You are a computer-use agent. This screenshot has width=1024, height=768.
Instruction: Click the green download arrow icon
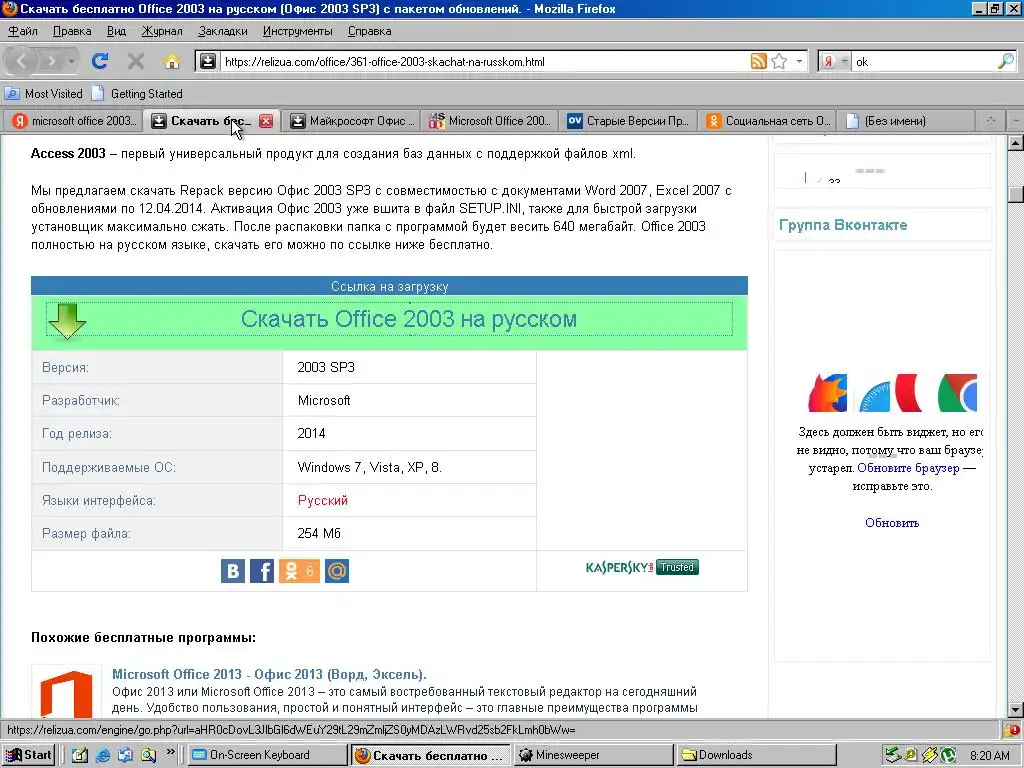click(x=67, y=320)
